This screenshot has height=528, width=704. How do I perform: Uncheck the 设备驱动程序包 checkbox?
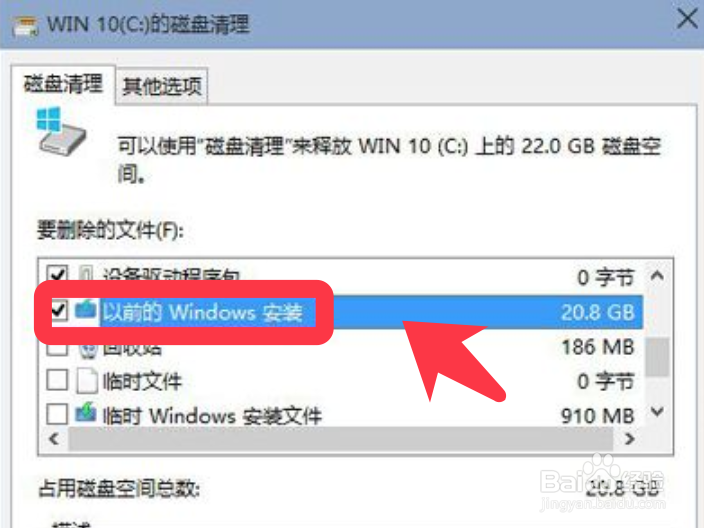[x=57, y=273]
